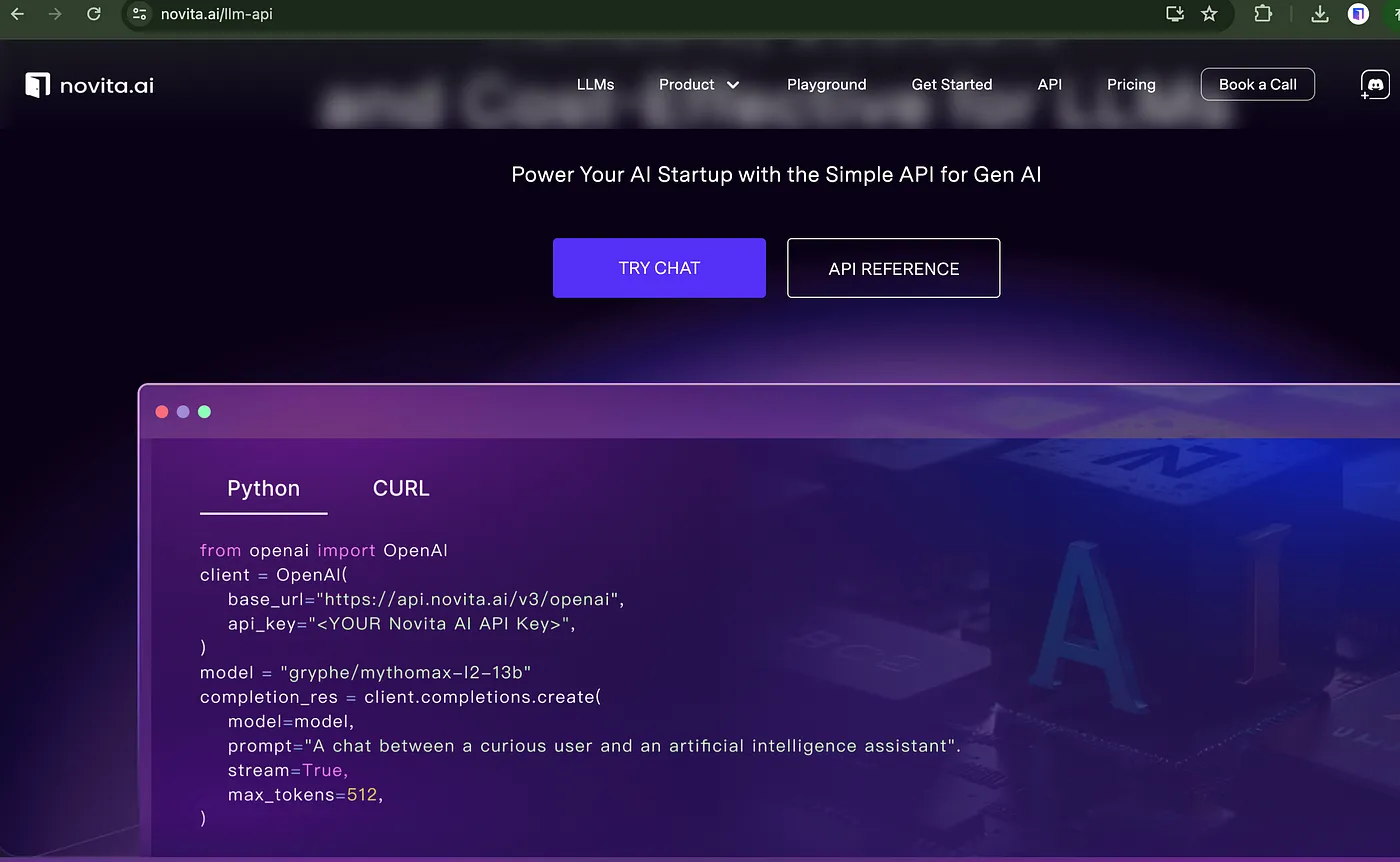Click the api_key placeholder line

(x=402, y=624)
